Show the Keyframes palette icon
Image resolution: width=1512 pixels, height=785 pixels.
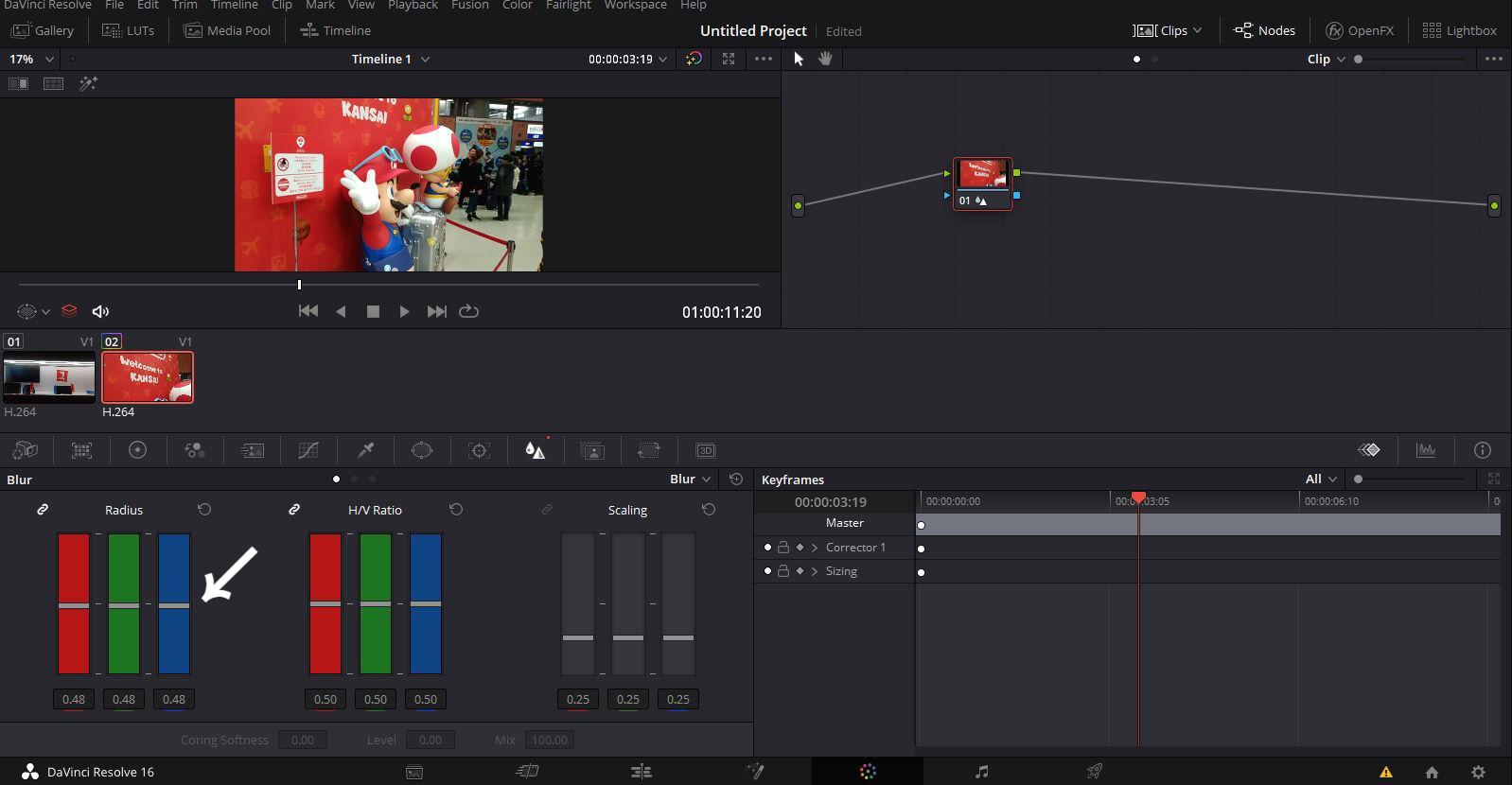[1369, 450]
